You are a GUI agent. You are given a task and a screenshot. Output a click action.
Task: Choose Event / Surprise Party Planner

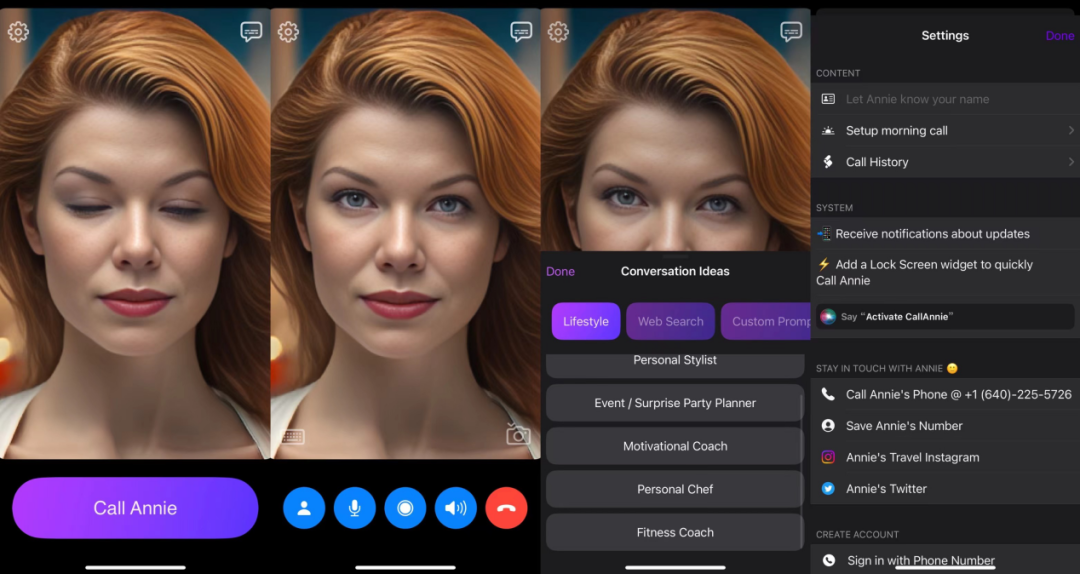[675, 403]
